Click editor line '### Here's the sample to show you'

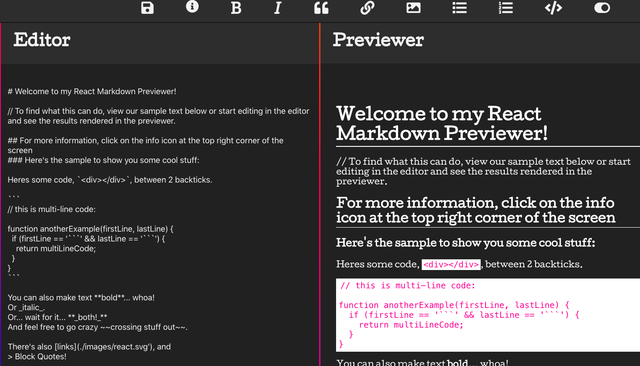[103, 160]
